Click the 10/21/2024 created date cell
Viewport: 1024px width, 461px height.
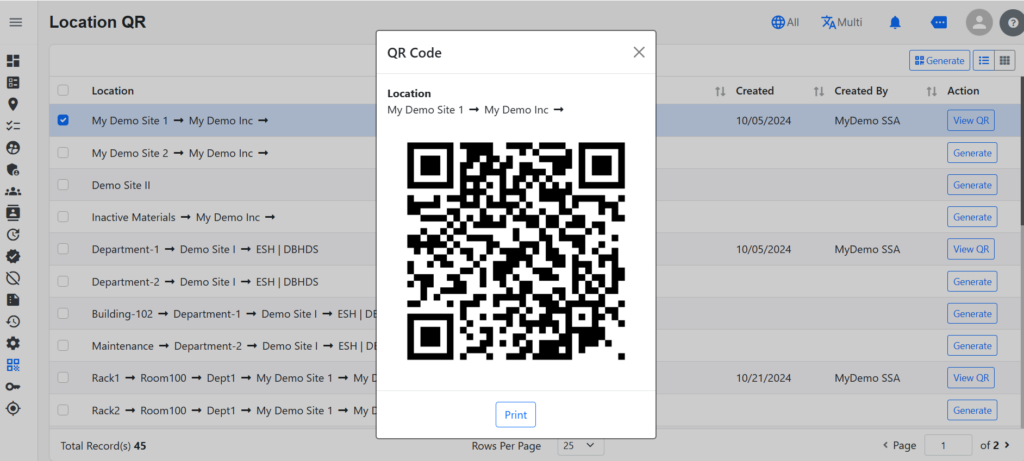(x=763, y=378)
